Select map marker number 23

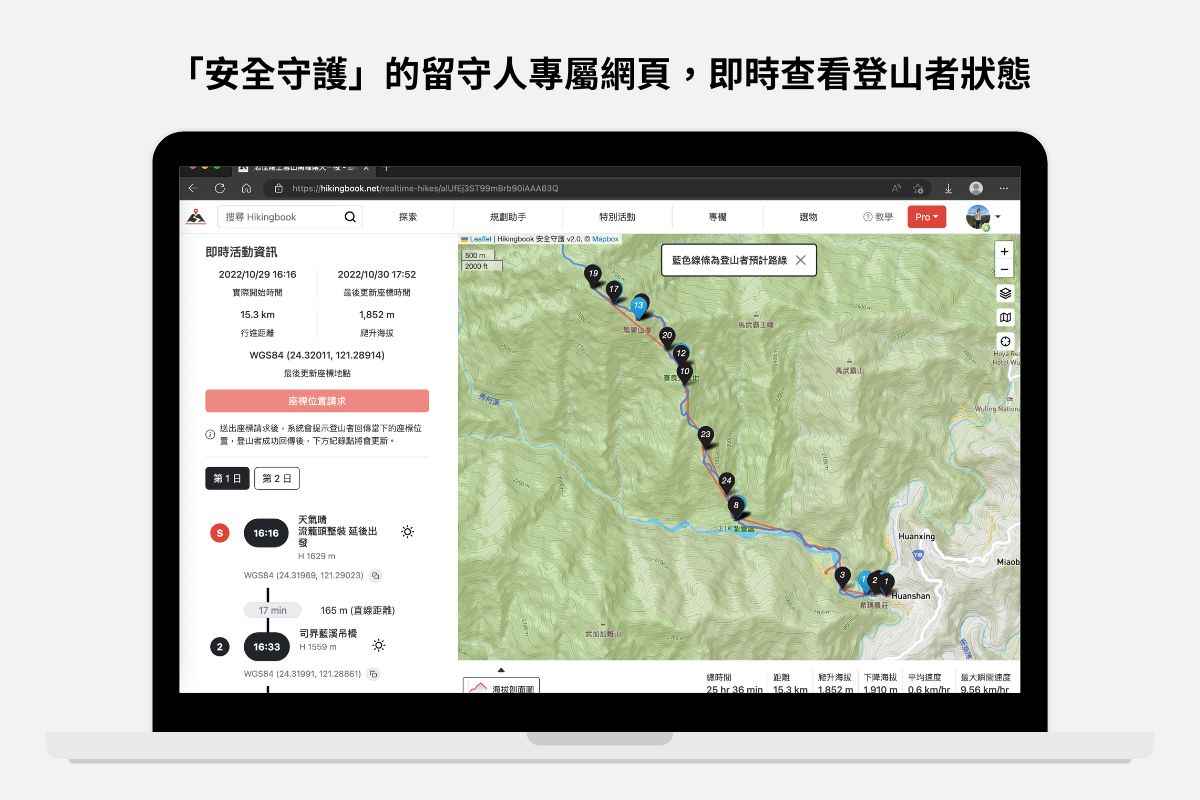click(x=706, y=436)
